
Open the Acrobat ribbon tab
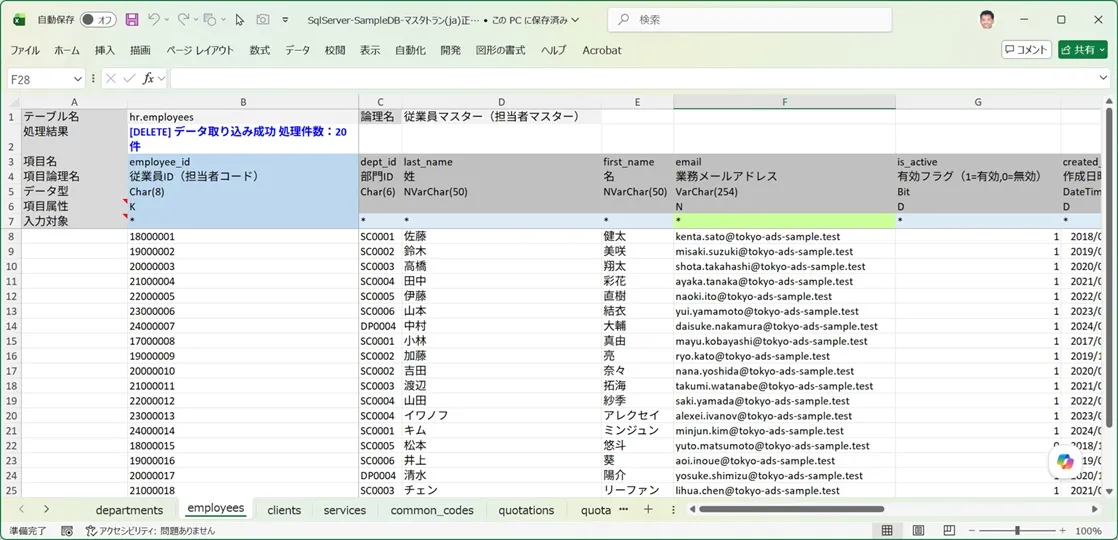click(x=602, y=51)
